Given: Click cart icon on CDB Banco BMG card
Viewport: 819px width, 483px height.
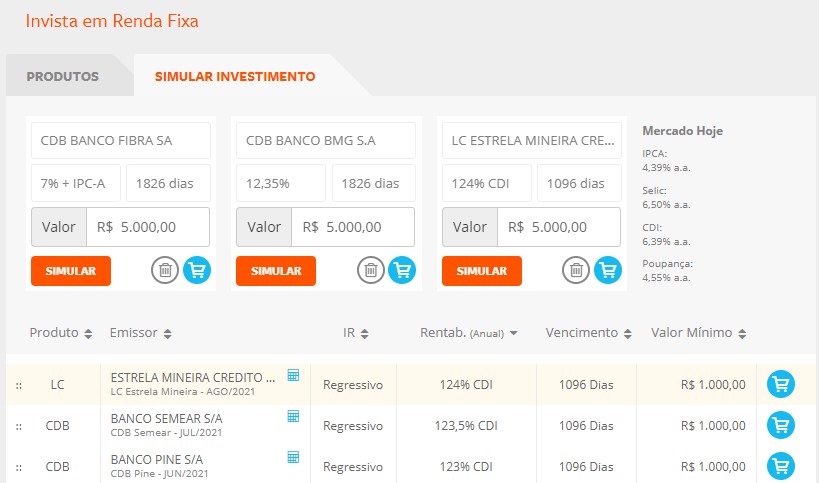Looking at the screenshot, I should [x=402, y=270].
